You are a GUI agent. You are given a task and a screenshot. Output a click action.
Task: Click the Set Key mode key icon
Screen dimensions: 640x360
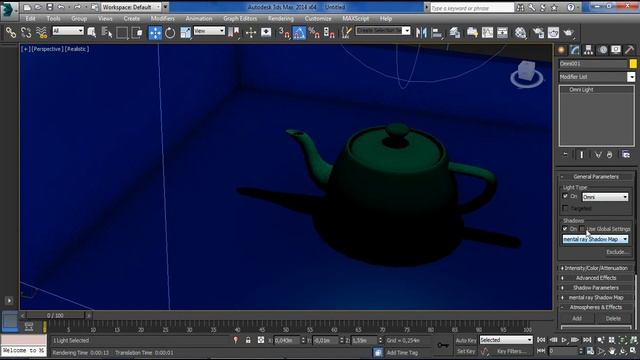[x=443, y=345]
